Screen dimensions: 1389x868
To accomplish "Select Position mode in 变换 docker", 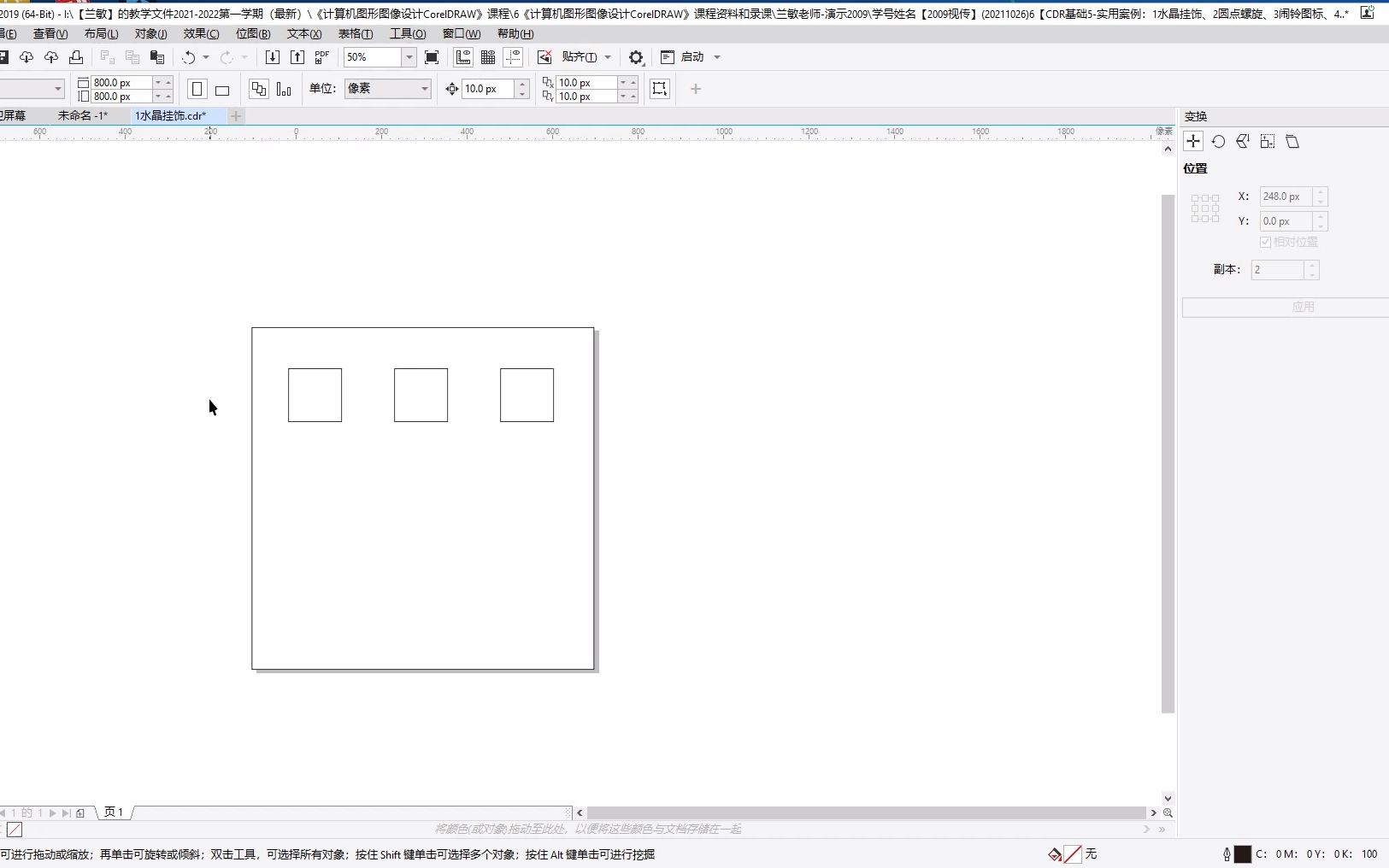I will [1194, 142].
